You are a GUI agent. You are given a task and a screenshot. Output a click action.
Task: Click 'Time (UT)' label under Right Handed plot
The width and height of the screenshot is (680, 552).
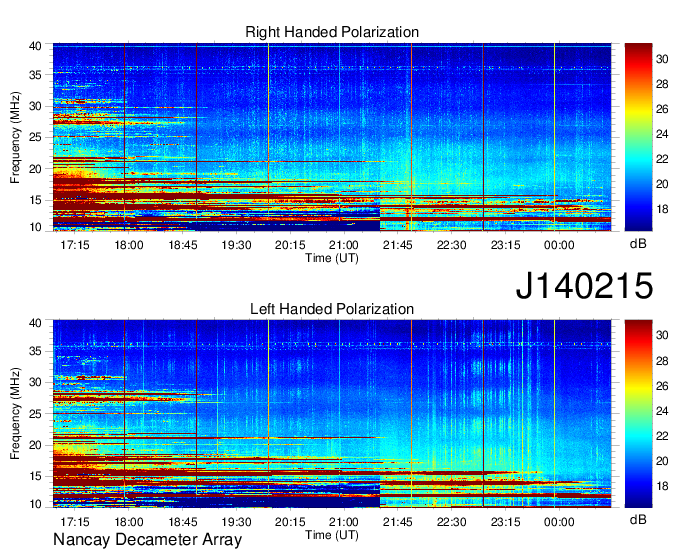tap(332, 258)
